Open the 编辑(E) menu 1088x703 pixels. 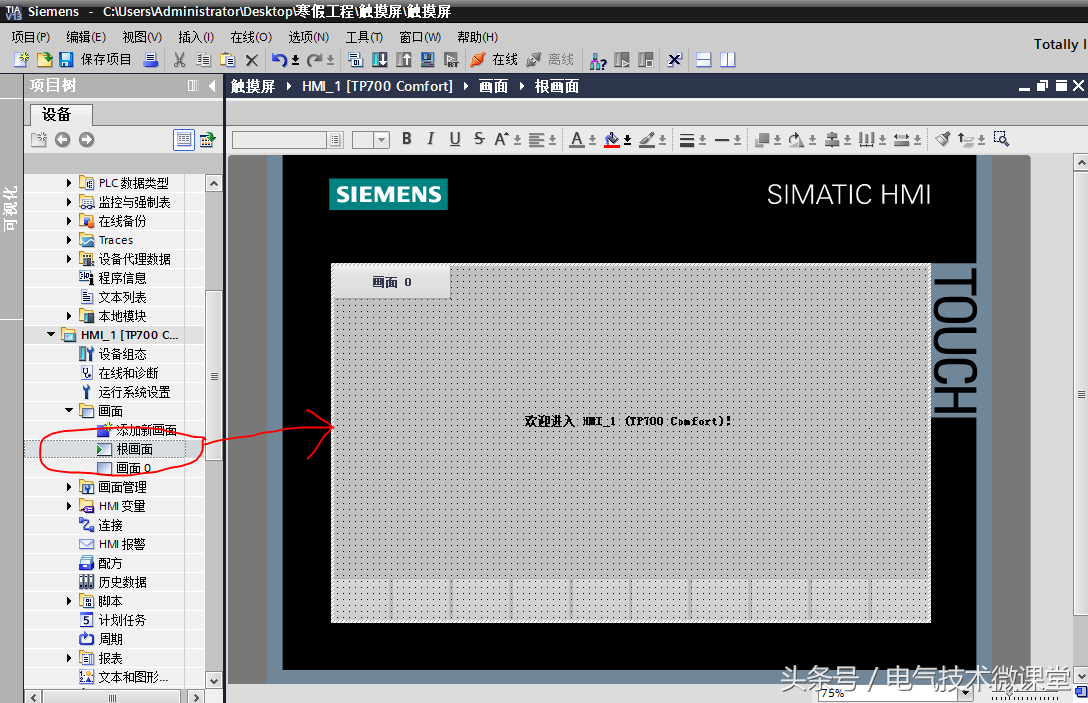coord(86,37)
